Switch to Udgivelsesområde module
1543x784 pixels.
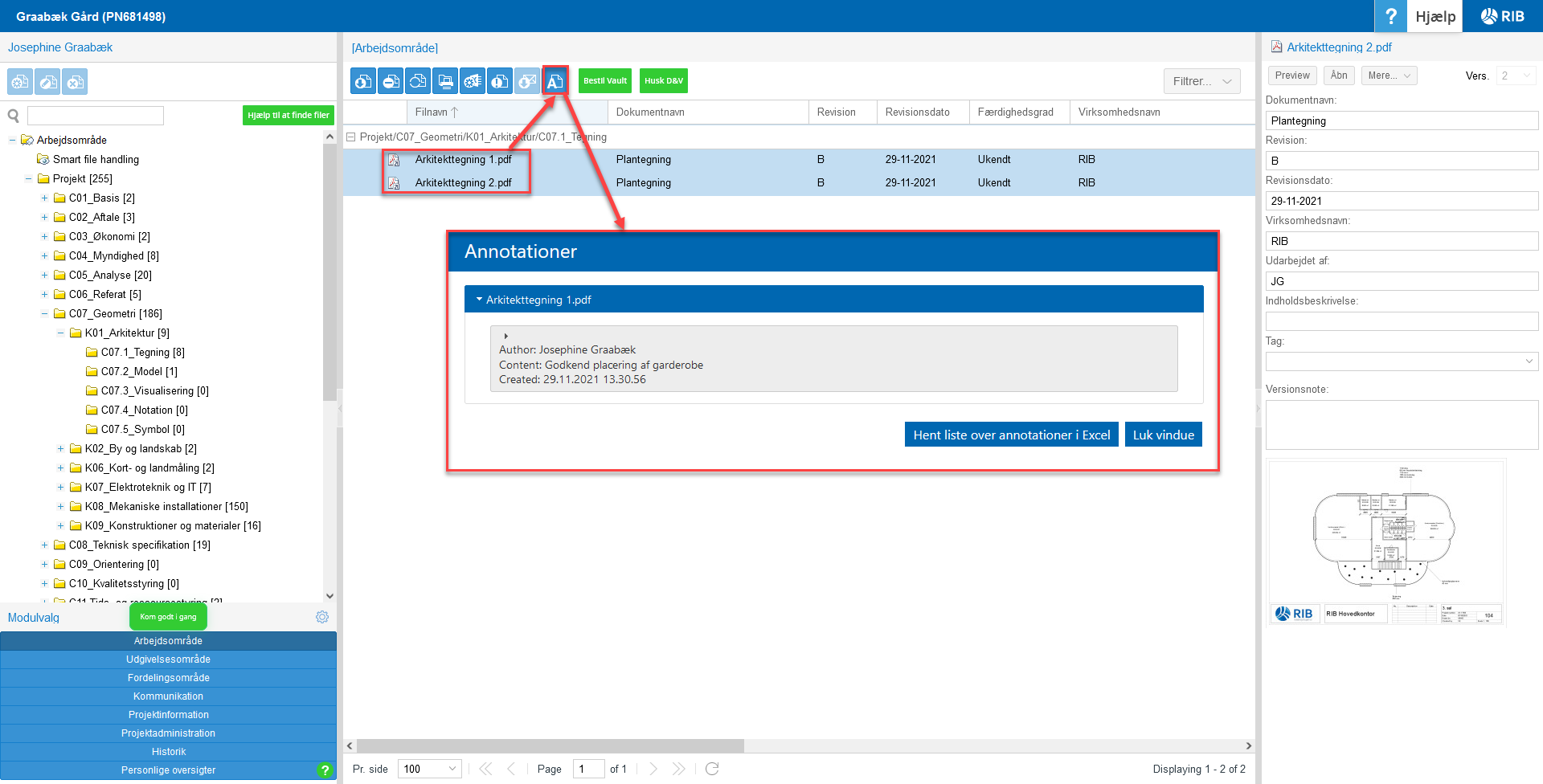(168, 659)
